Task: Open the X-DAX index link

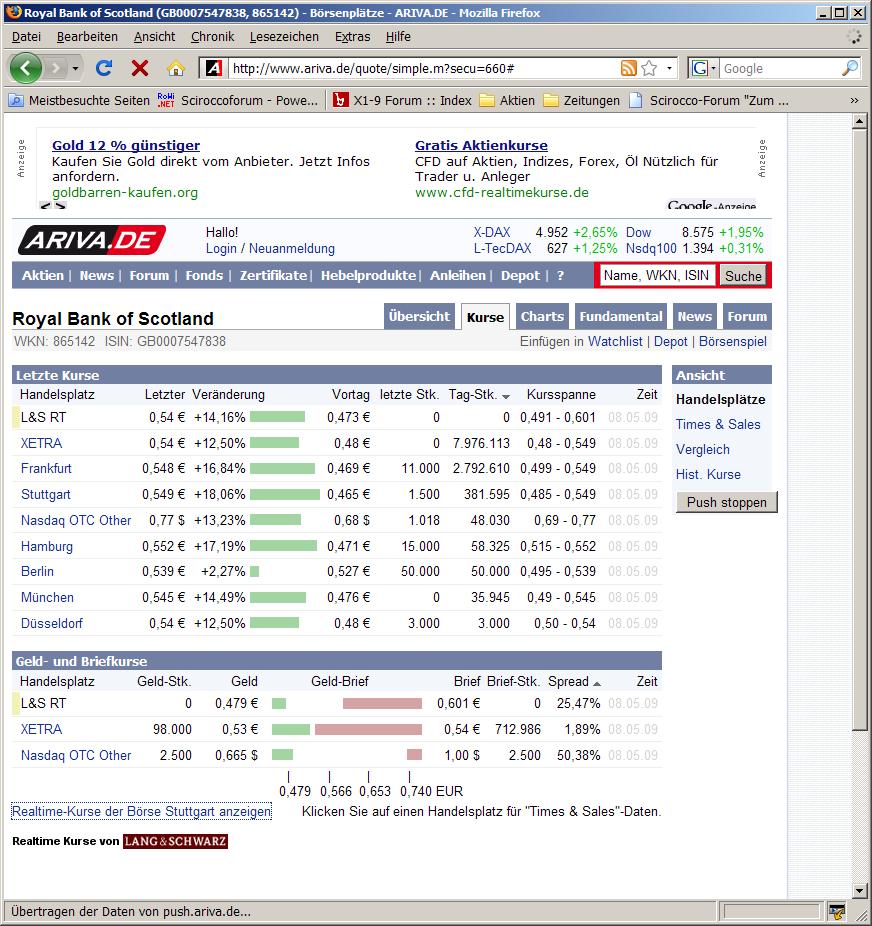Action: click(491, 232)
